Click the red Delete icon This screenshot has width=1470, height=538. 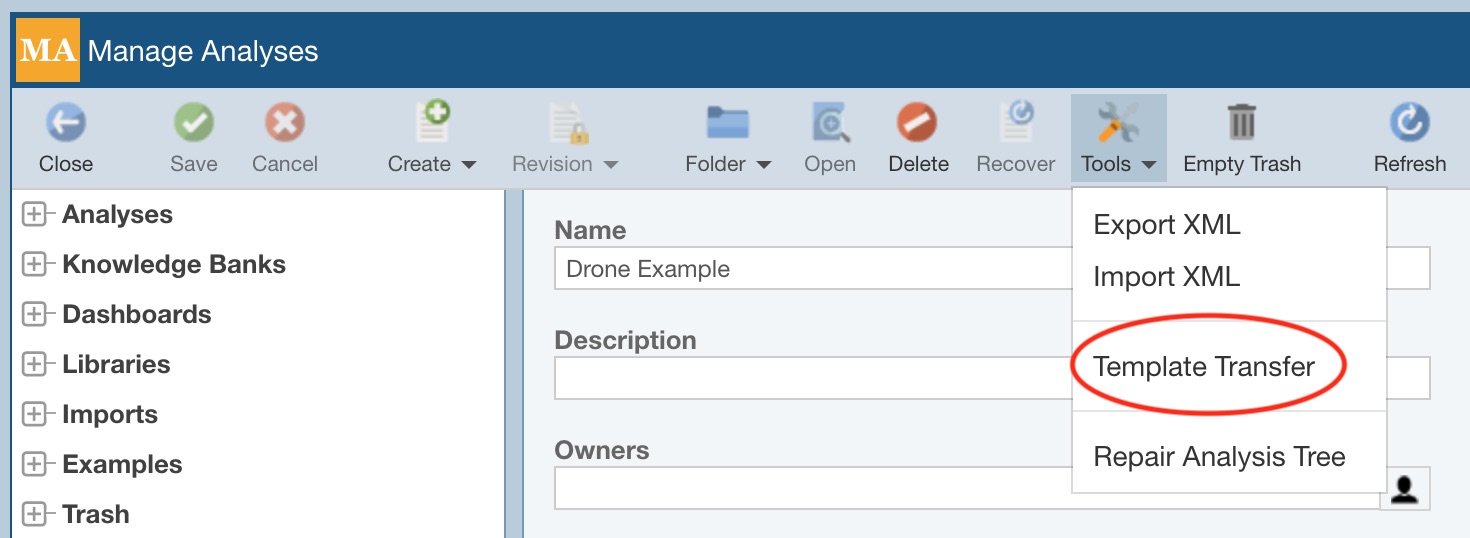click(x=917, y=124)
